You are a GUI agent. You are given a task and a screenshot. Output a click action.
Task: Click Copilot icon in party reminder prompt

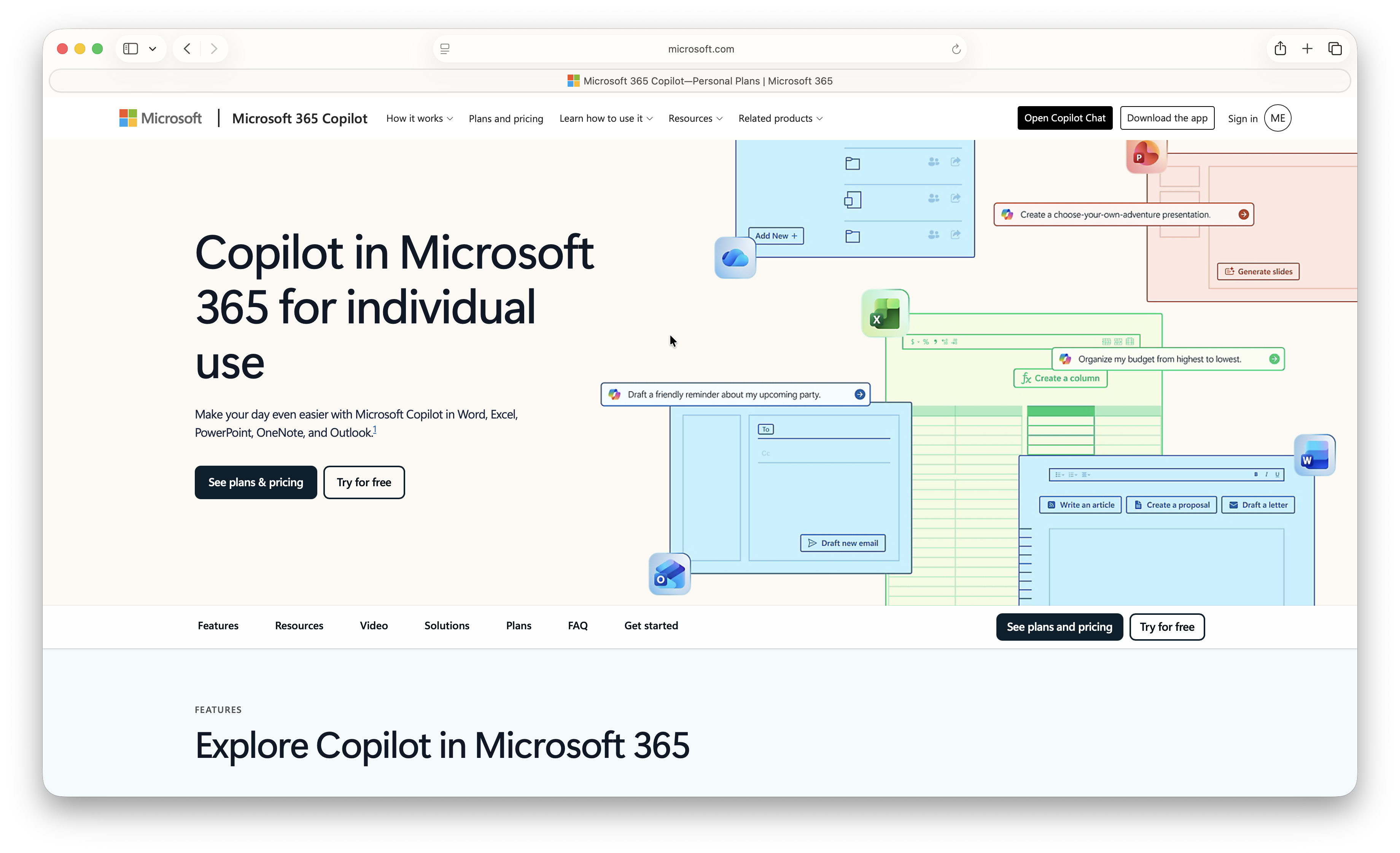tap(614, 394)
